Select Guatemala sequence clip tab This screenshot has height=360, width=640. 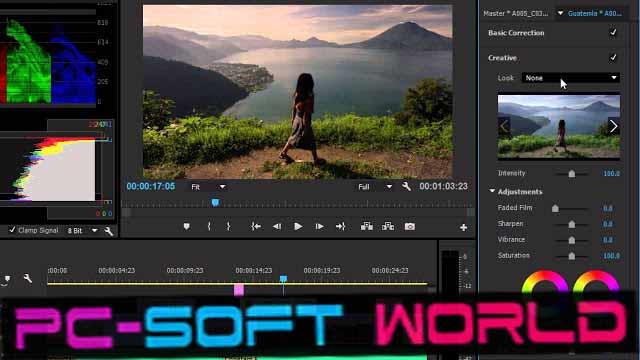(595, 13)
